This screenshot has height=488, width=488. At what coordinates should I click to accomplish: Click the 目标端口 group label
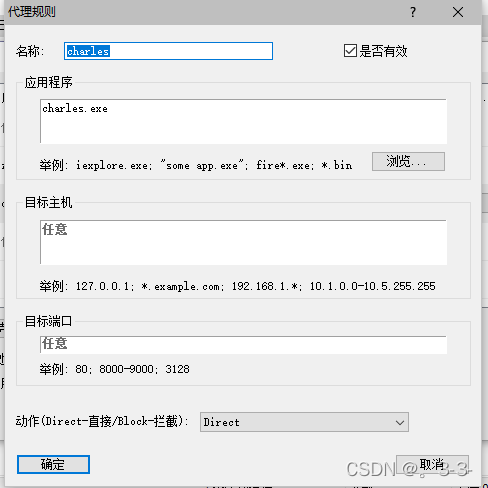pyautogui.click(x=49, y=321)
